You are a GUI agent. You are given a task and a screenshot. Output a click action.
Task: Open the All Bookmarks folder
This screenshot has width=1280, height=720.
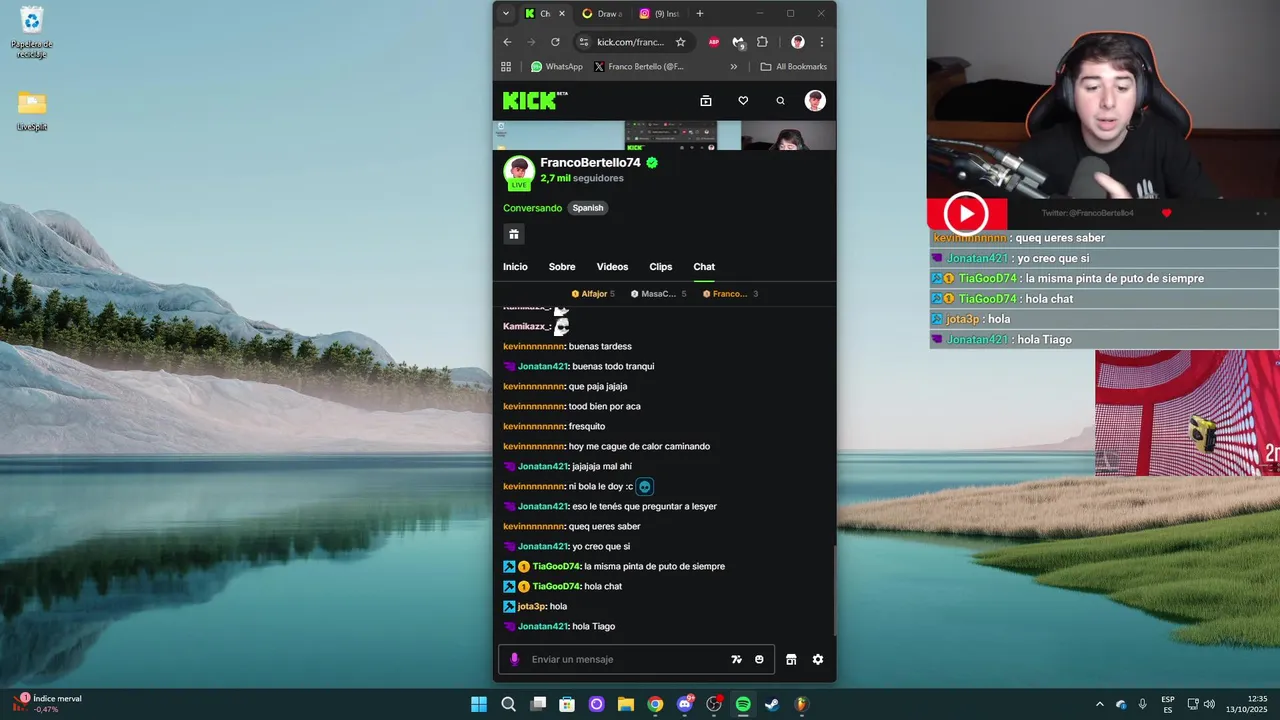794,67
